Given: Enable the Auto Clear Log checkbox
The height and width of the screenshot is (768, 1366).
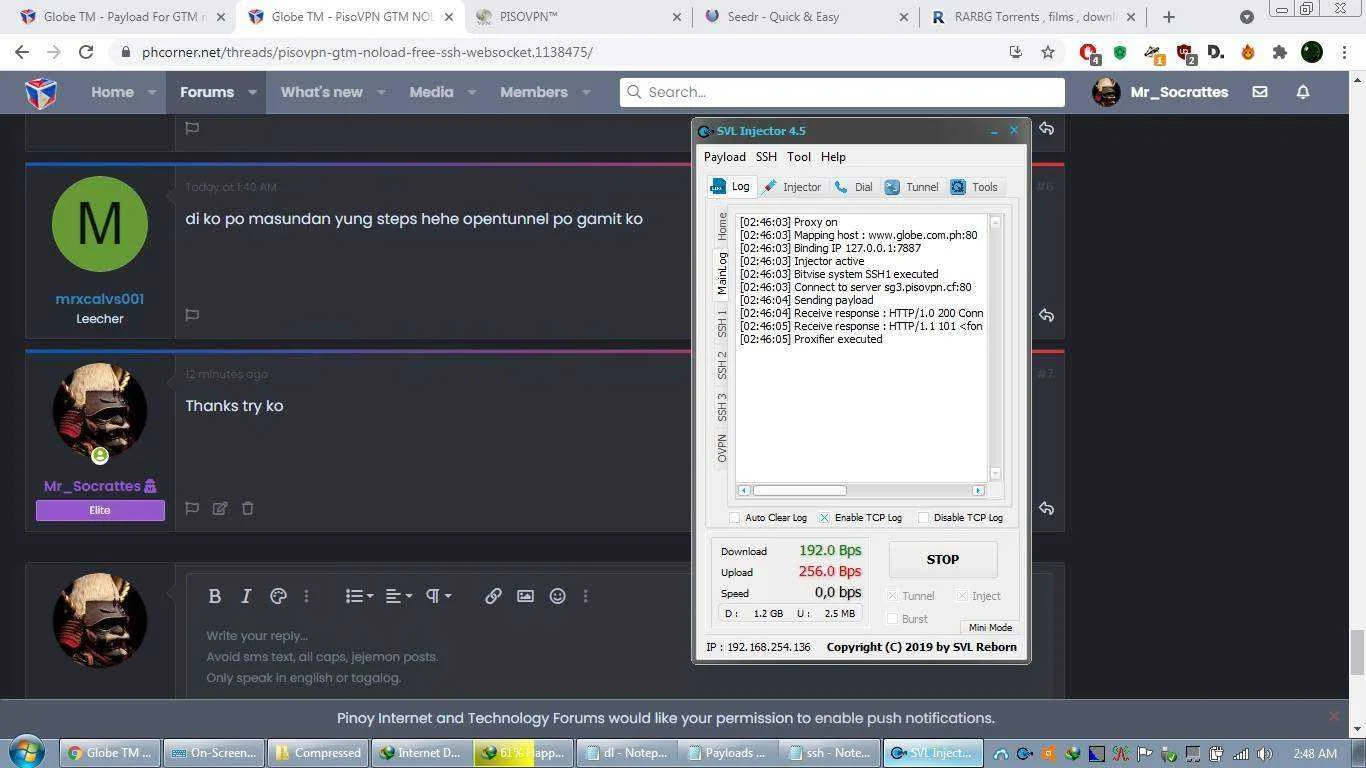Looking at the screenshot, I should tap(735, 518).
